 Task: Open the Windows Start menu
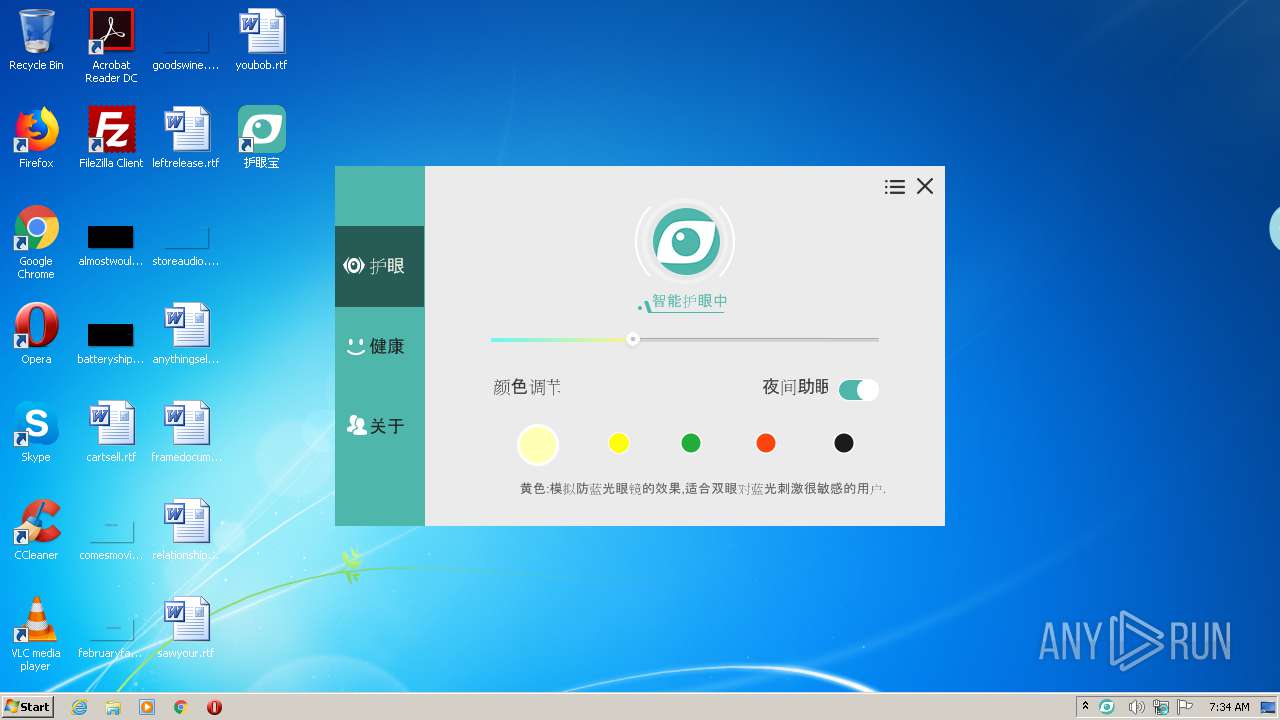click(28, 706)
